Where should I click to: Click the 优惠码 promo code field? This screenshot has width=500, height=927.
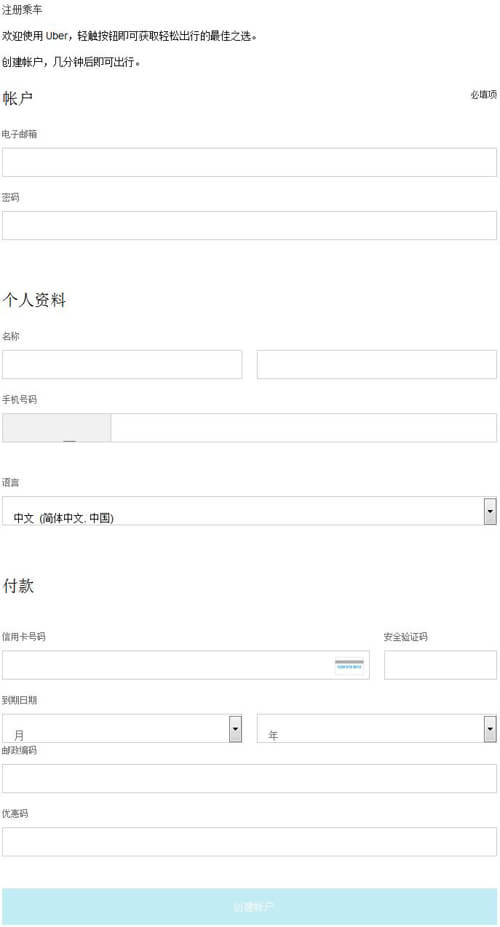click(x=249, y=842)
